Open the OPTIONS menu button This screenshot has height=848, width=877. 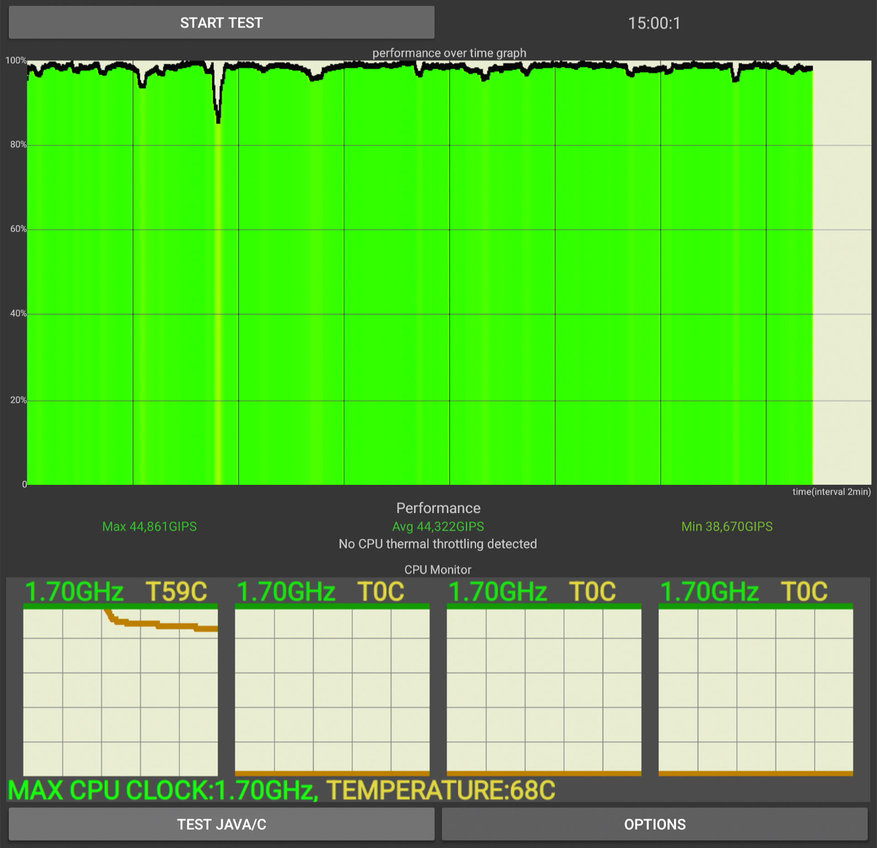[655, 824]
